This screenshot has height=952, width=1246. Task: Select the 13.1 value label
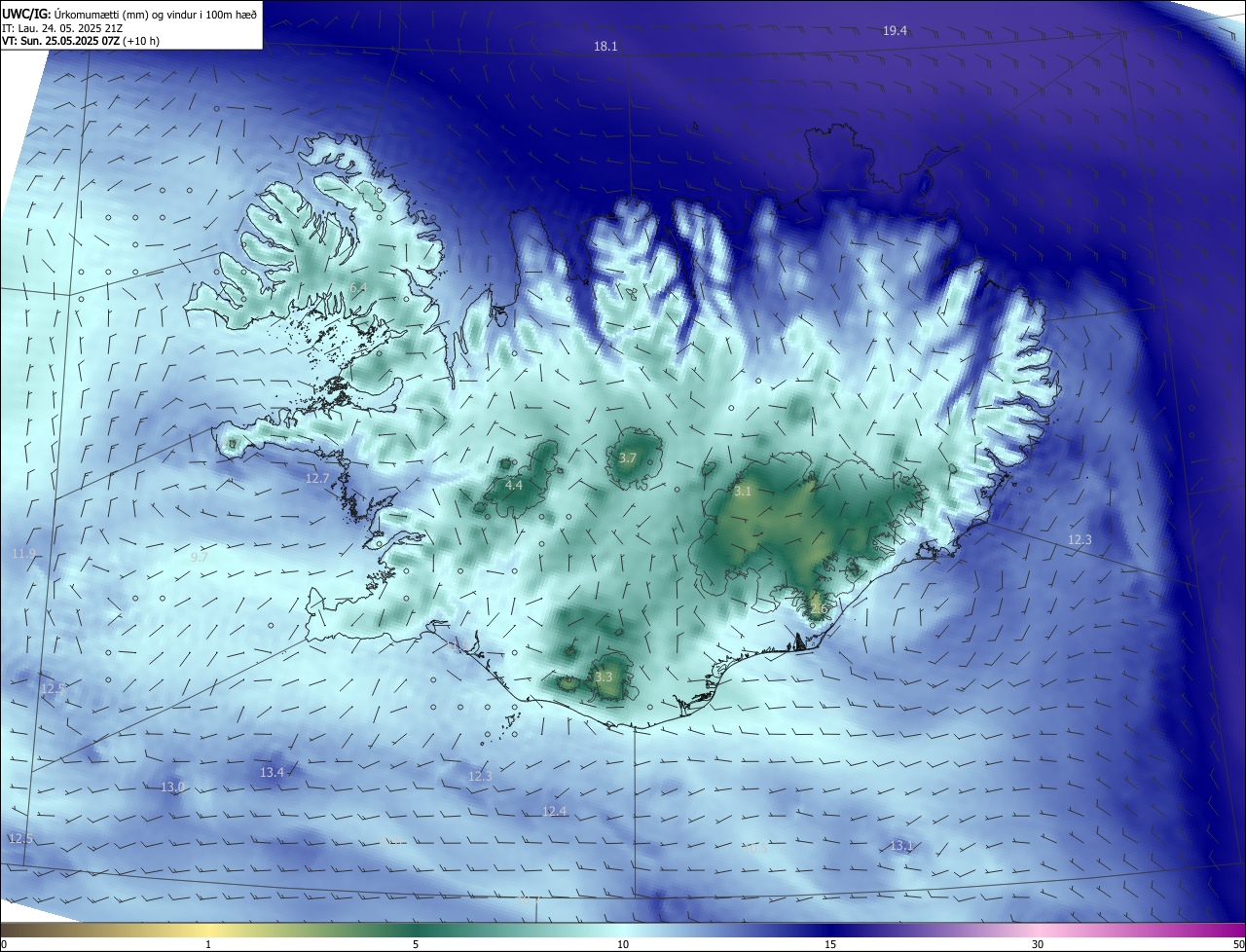pos(901,845)
